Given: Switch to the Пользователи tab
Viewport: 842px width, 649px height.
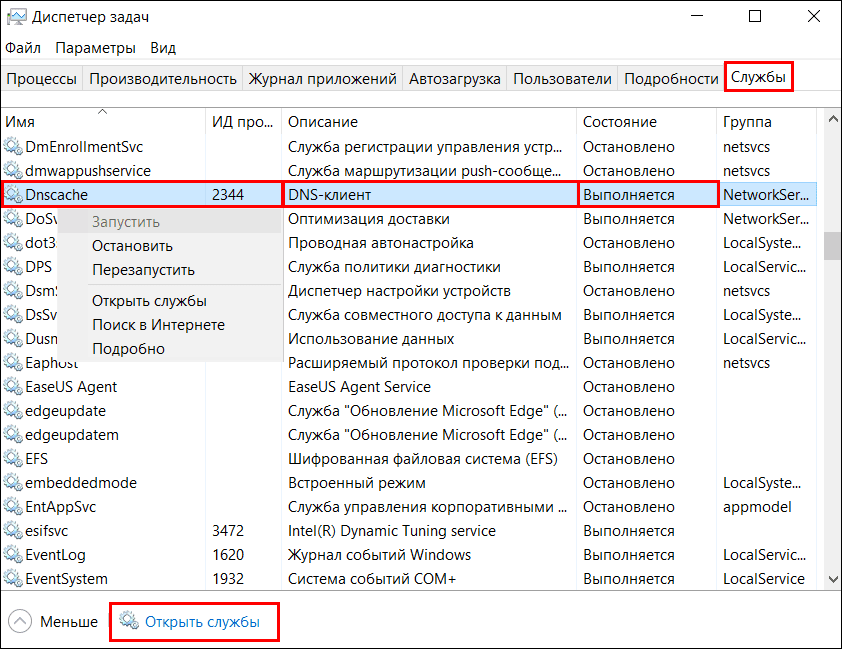Looking at the screenshot, I should (x=562, y=79).
